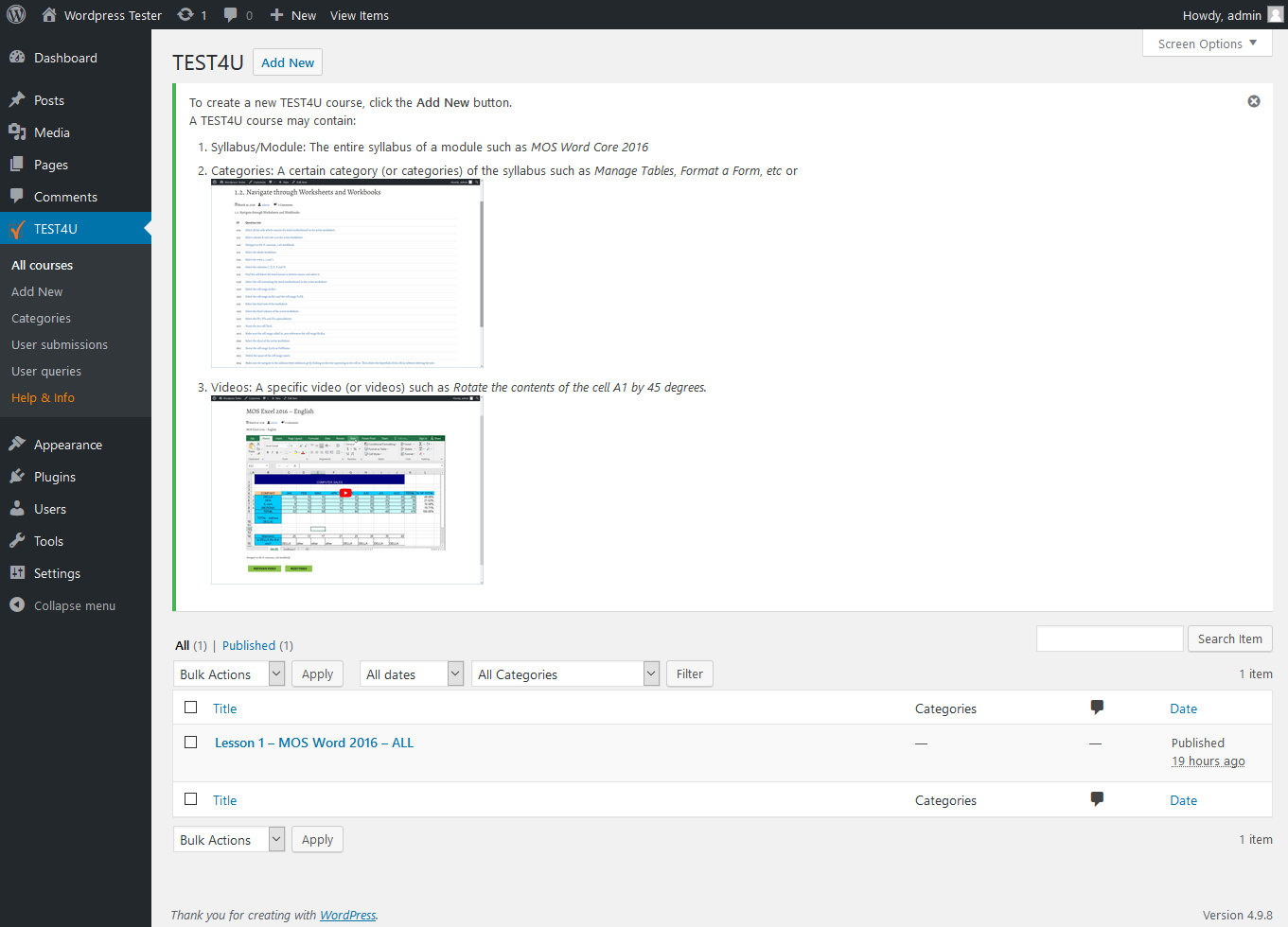This screenshot has height=927, width=1288.
Task: Click the admin avatar icon
Action: 1275,14
